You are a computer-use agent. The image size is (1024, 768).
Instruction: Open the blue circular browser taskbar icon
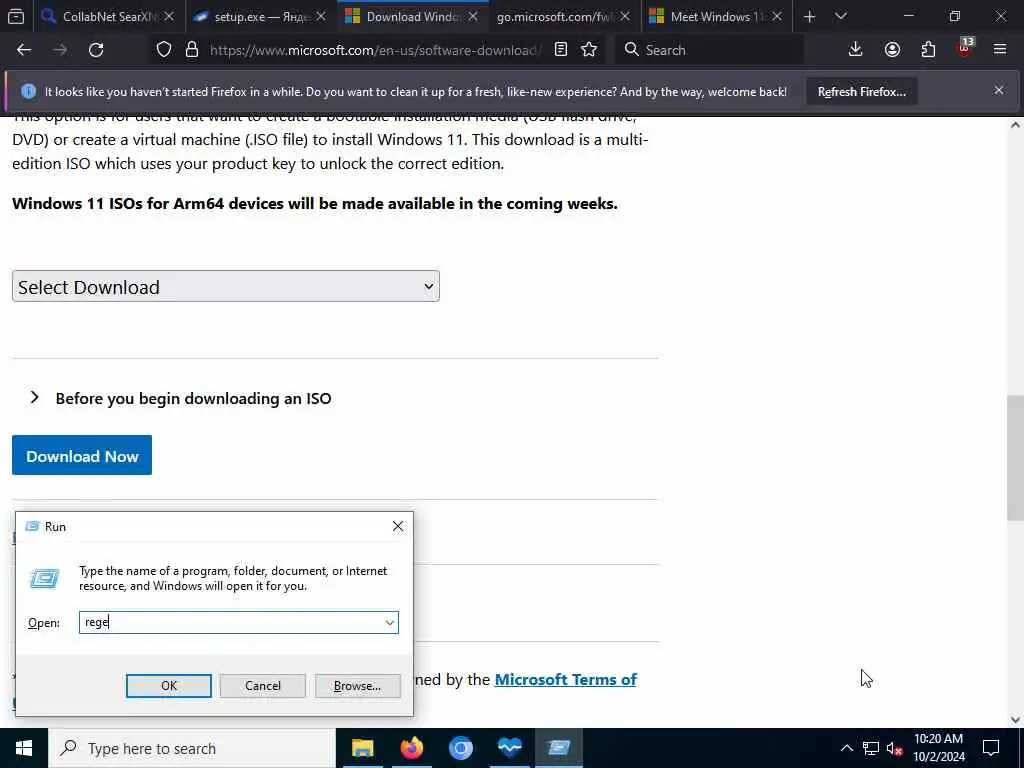click(460, 748)
